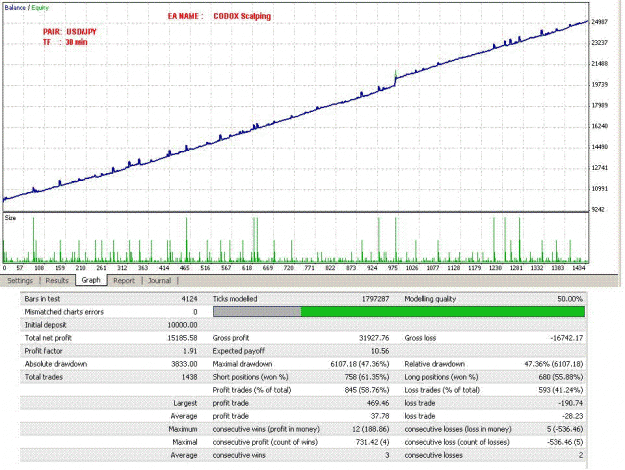Screen dimensions: 625x470
Task: Click the 1434 label on the trade axis
Action: 578,268
